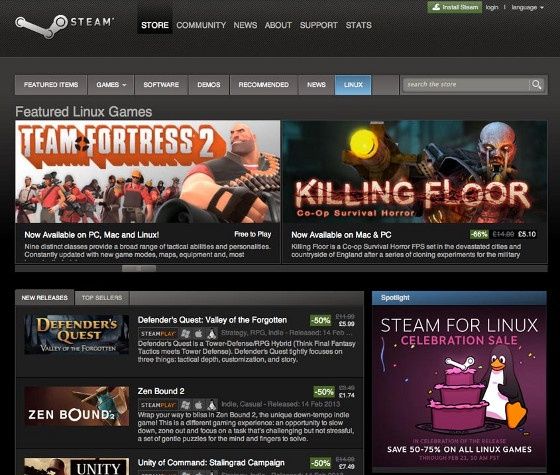Open the About page
The image size is (560, 475).
[x=278, y=25]
